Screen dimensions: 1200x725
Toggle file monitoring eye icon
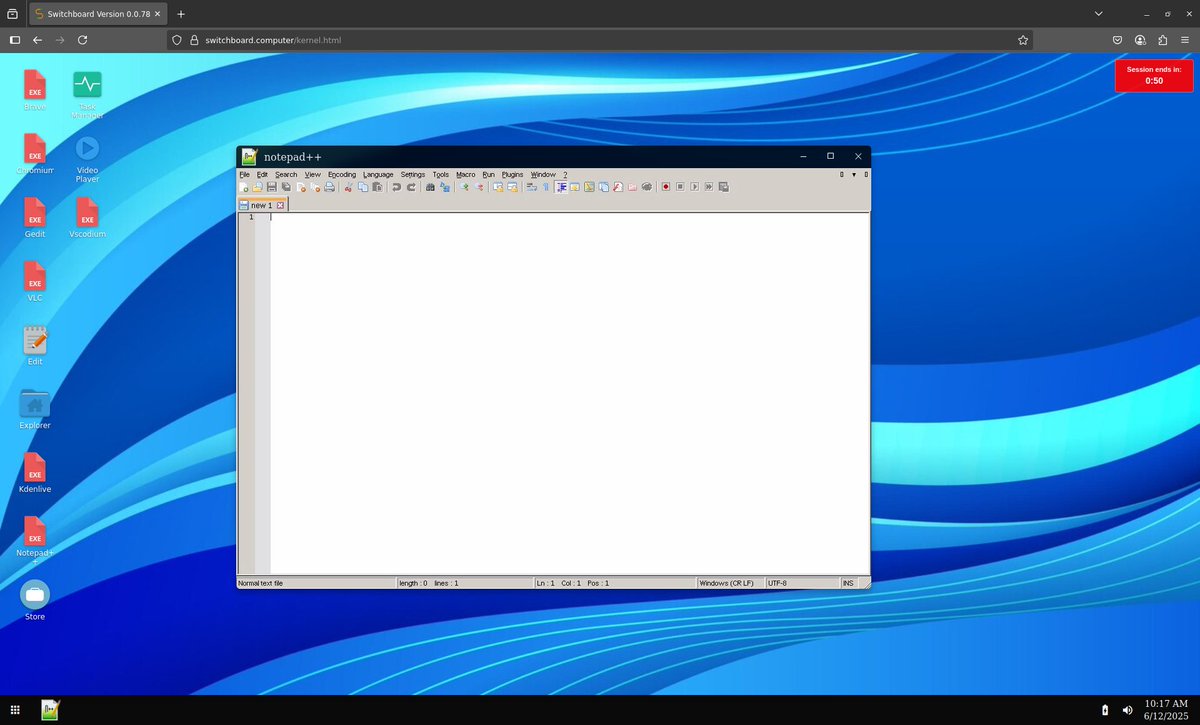point(646,187)
